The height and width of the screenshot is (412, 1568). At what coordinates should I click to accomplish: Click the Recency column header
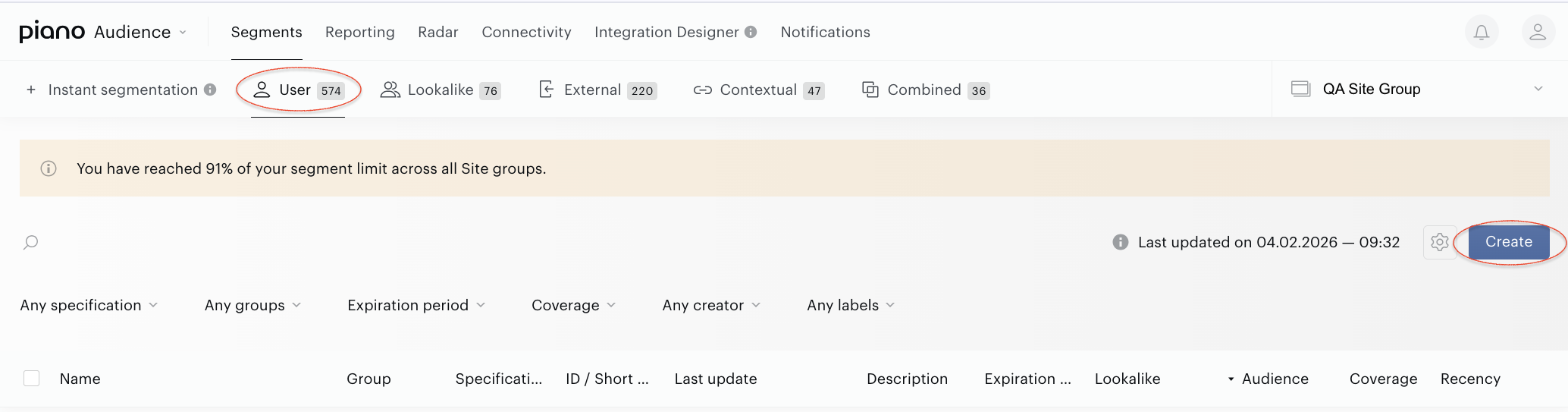click(x=1470, y=379)
